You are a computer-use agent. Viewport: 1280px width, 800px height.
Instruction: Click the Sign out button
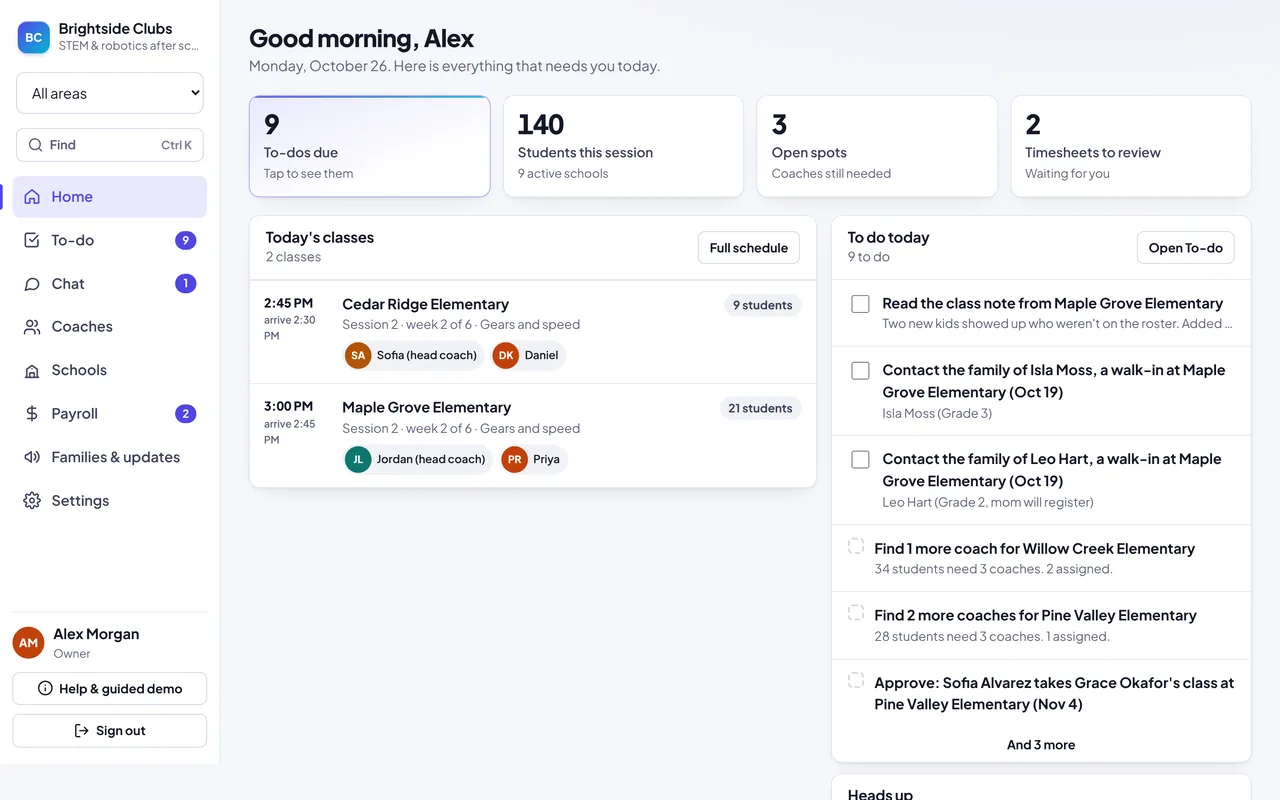coord(110,731)
